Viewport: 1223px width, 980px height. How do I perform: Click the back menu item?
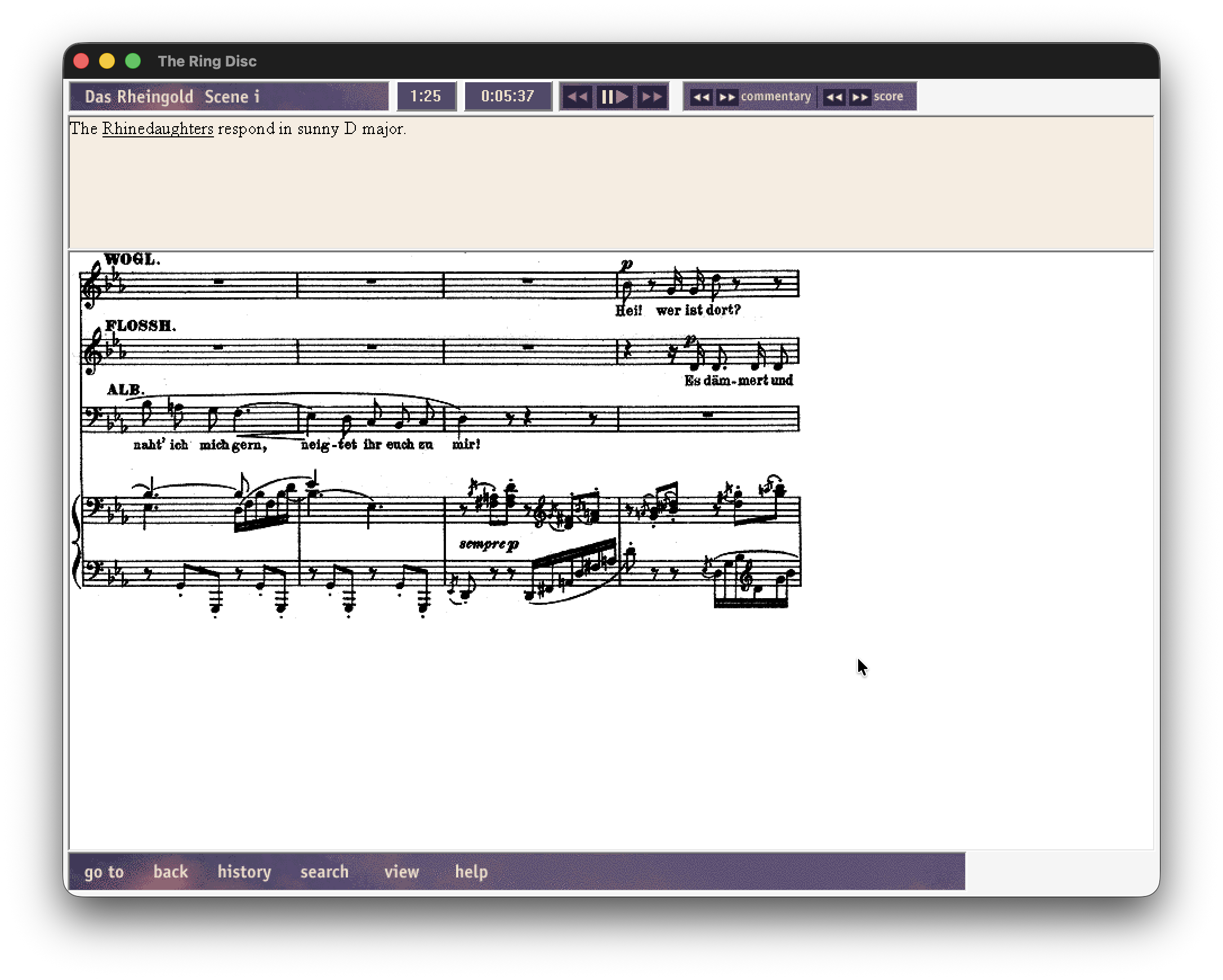pyautogui.click(x=170, y=872)
